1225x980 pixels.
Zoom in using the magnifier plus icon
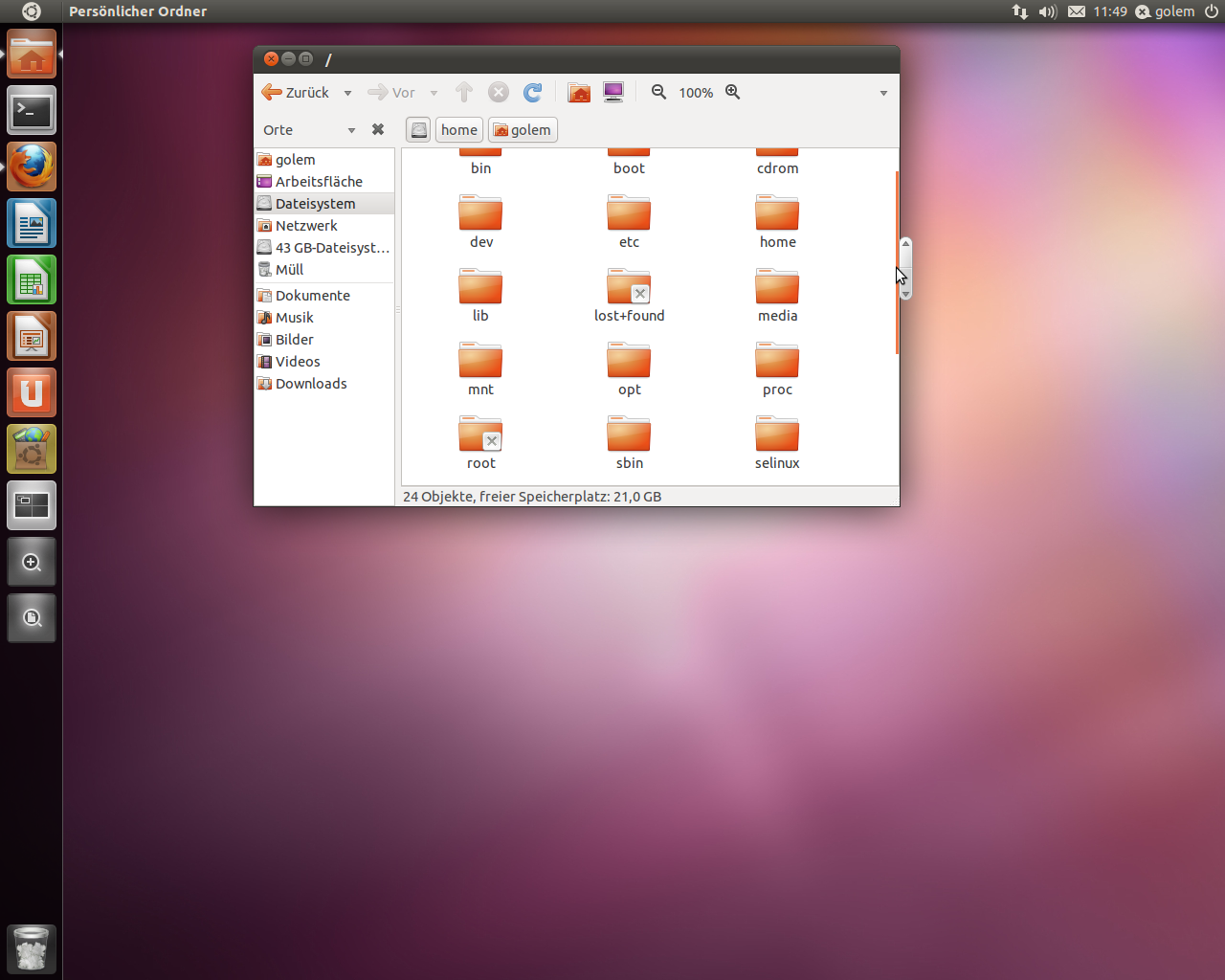click(733, 92)
